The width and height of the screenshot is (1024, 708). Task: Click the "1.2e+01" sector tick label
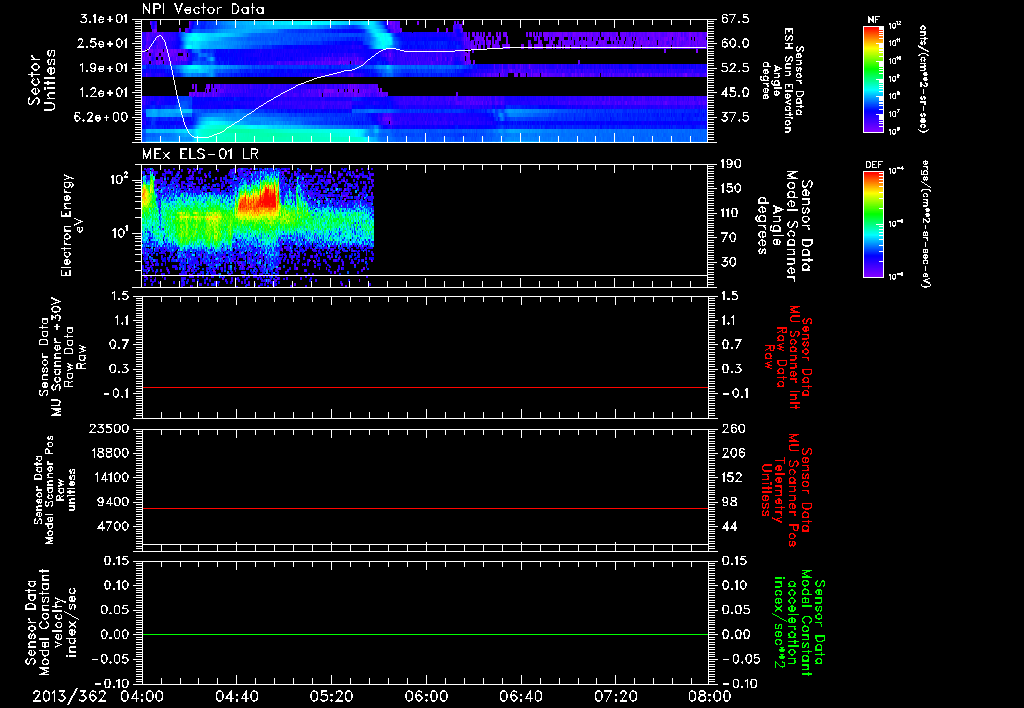click(x=103, y=93)
